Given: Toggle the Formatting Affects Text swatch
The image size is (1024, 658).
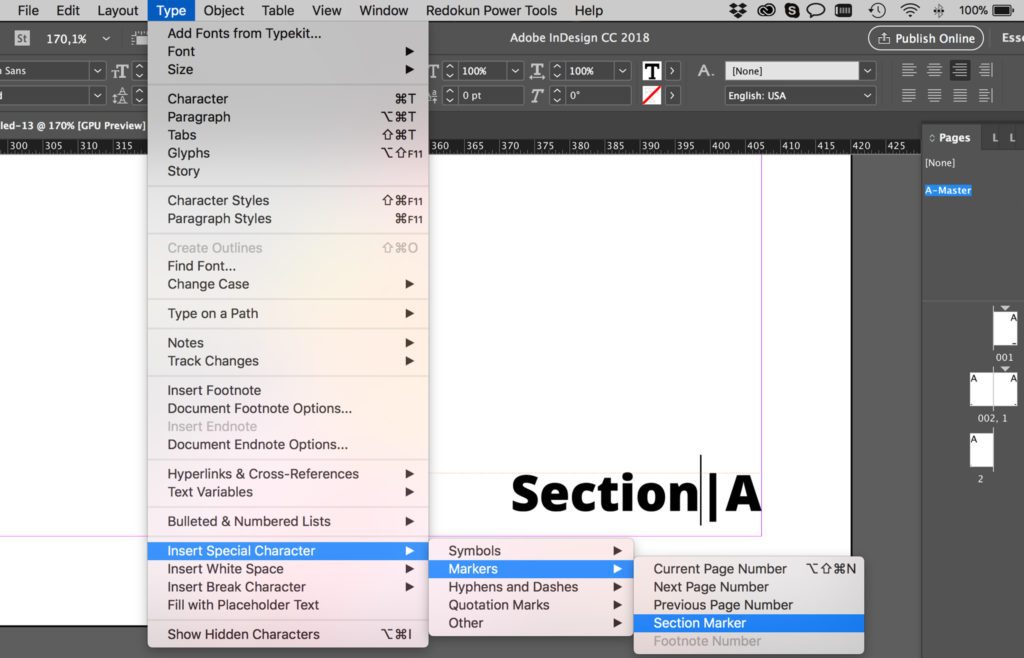Looking at the screenshot, I should click(652, 71).
